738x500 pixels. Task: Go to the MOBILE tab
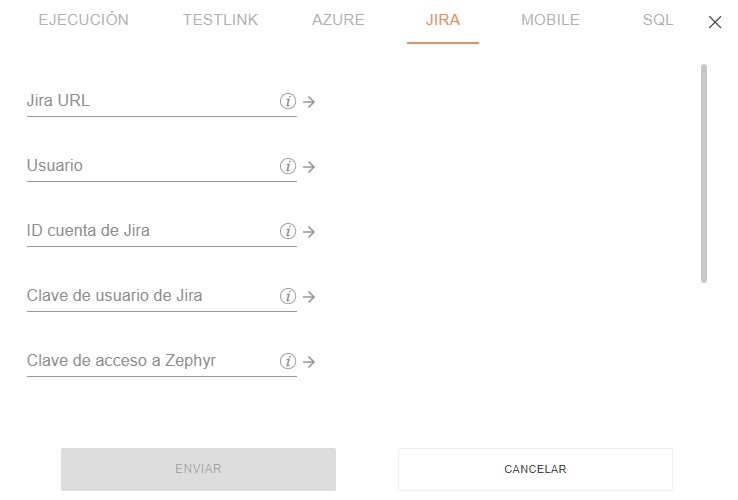550,20
